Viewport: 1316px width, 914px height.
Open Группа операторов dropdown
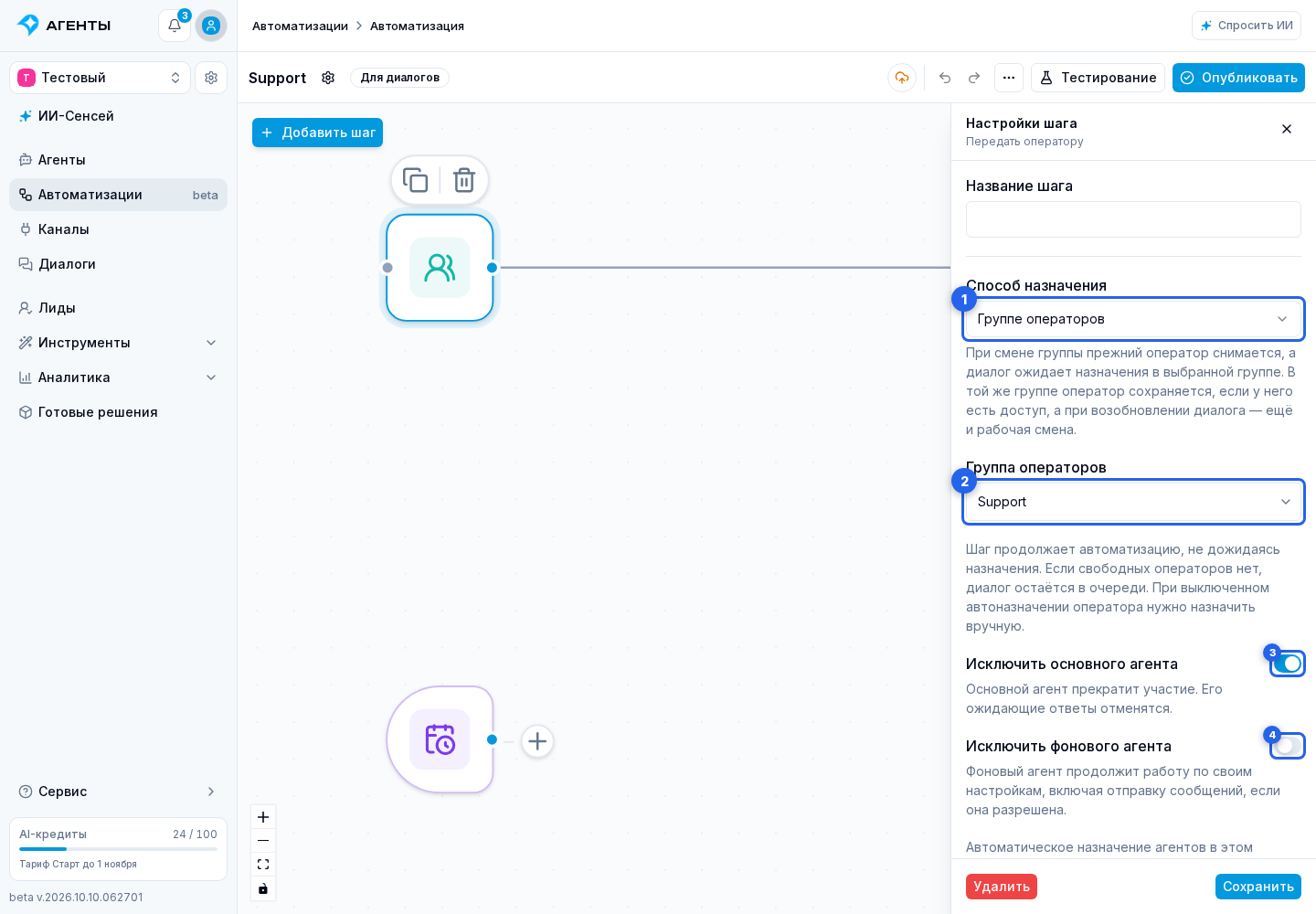click(x=1133, y=502)
